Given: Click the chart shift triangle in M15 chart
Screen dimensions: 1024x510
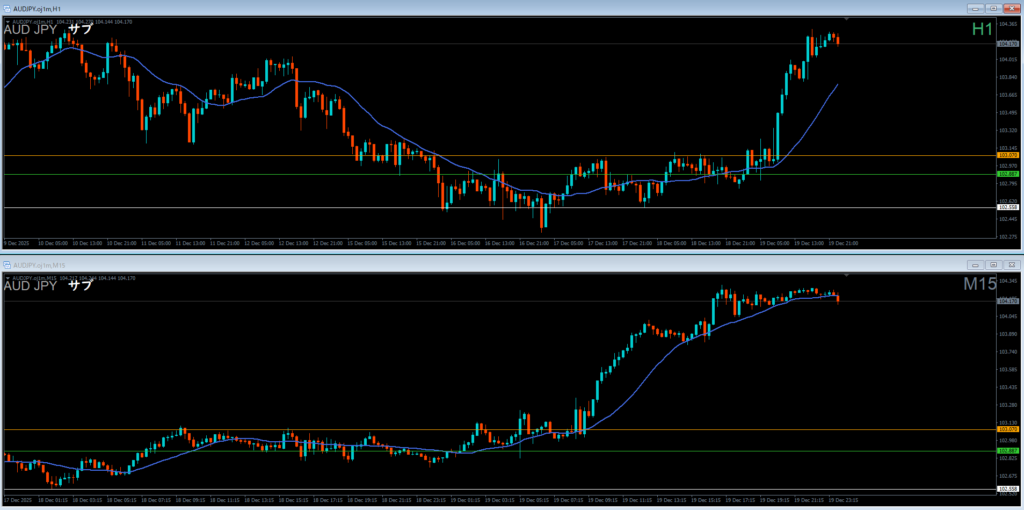Looking at the screenshot, I should pos(847,275).
